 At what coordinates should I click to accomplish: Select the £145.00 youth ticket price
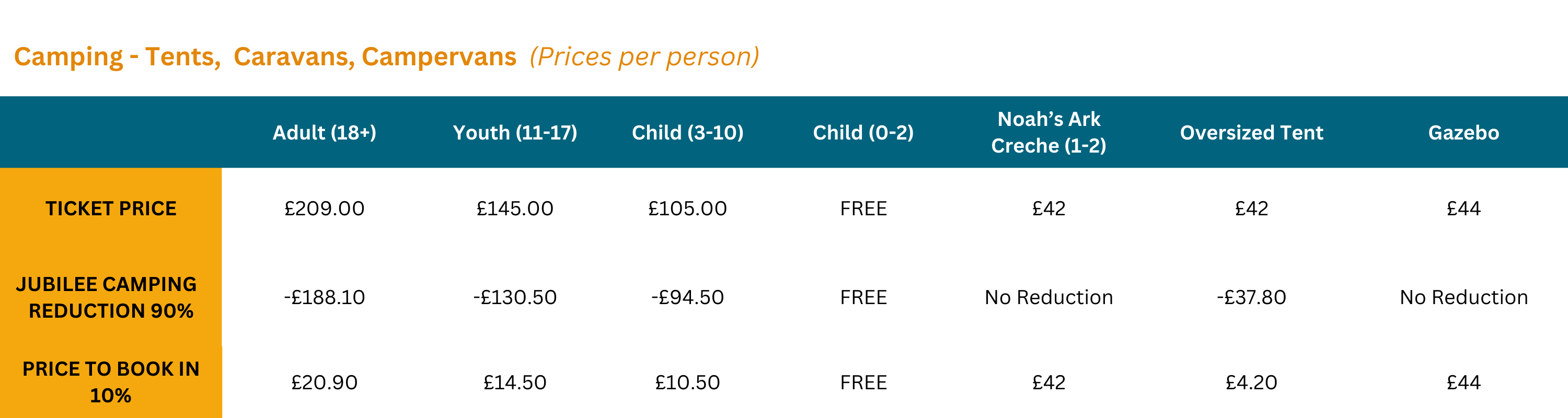tap(515, 208)
